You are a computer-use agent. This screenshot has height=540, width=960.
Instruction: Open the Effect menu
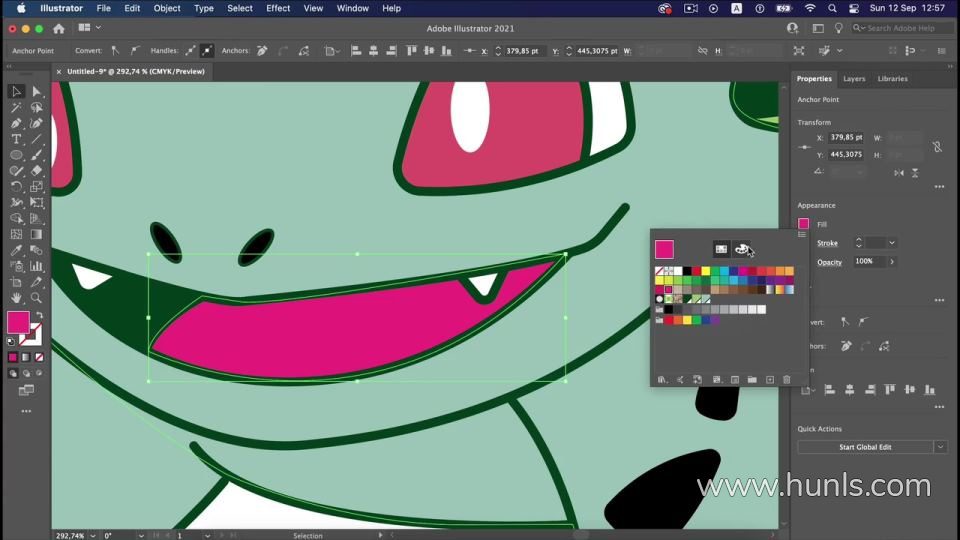278,9
